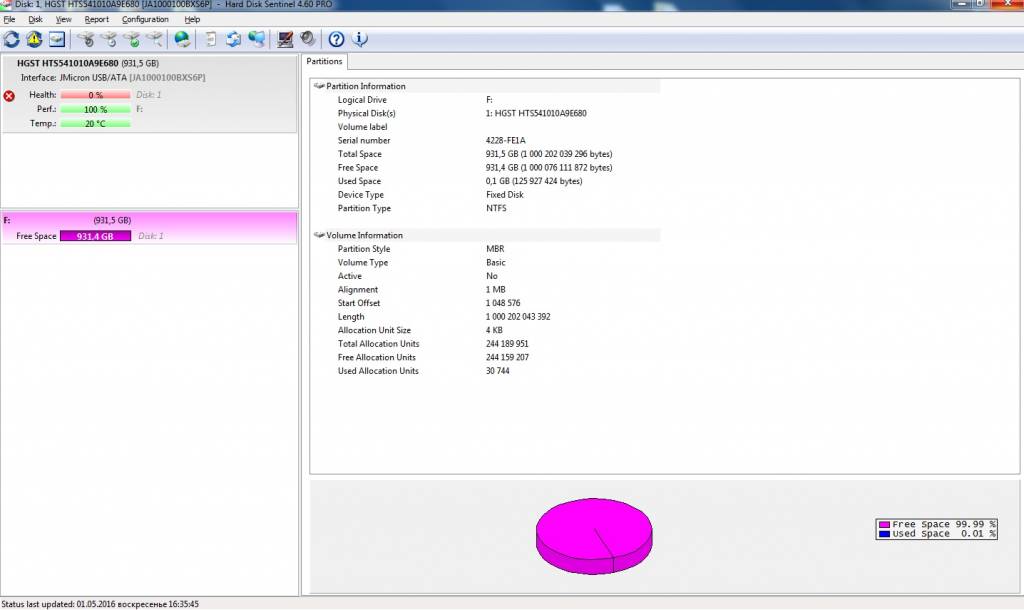Click the network computers toolbar icon
Image resolution: width=1024 pixels, height=610 pixels.
tap(256, 39)
